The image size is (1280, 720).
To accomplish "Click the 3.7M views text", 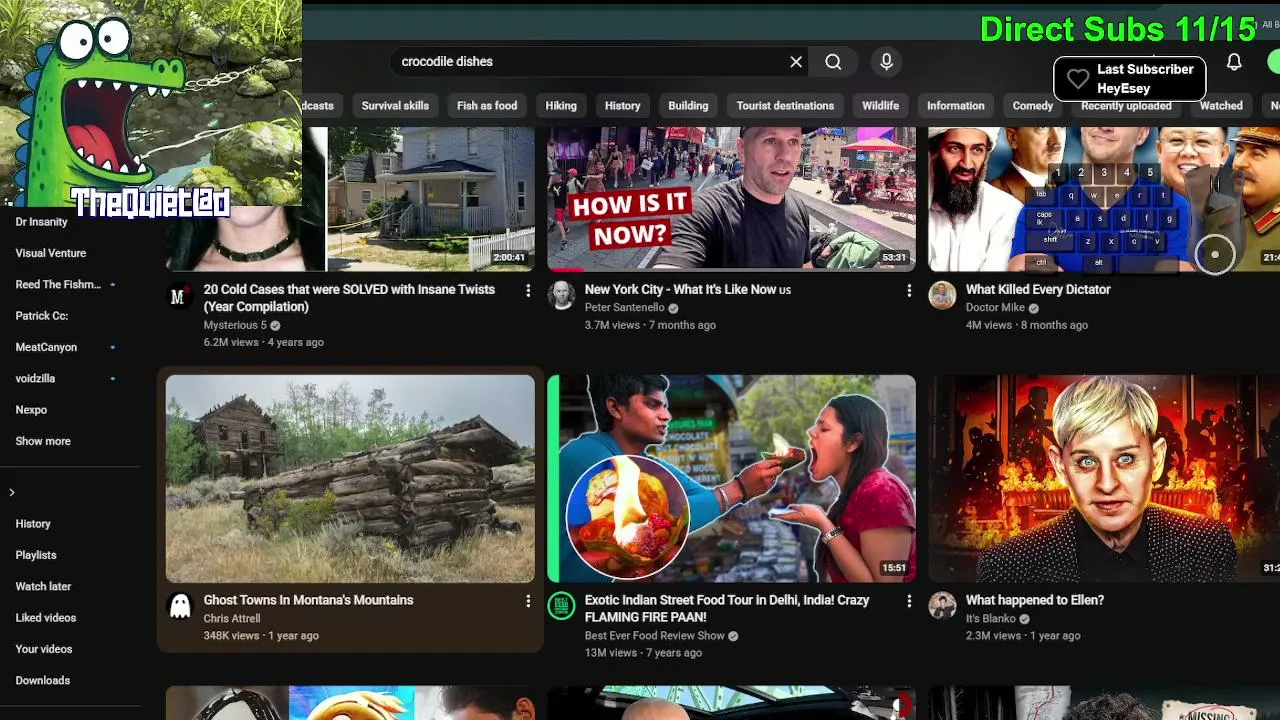I will 612,325.
